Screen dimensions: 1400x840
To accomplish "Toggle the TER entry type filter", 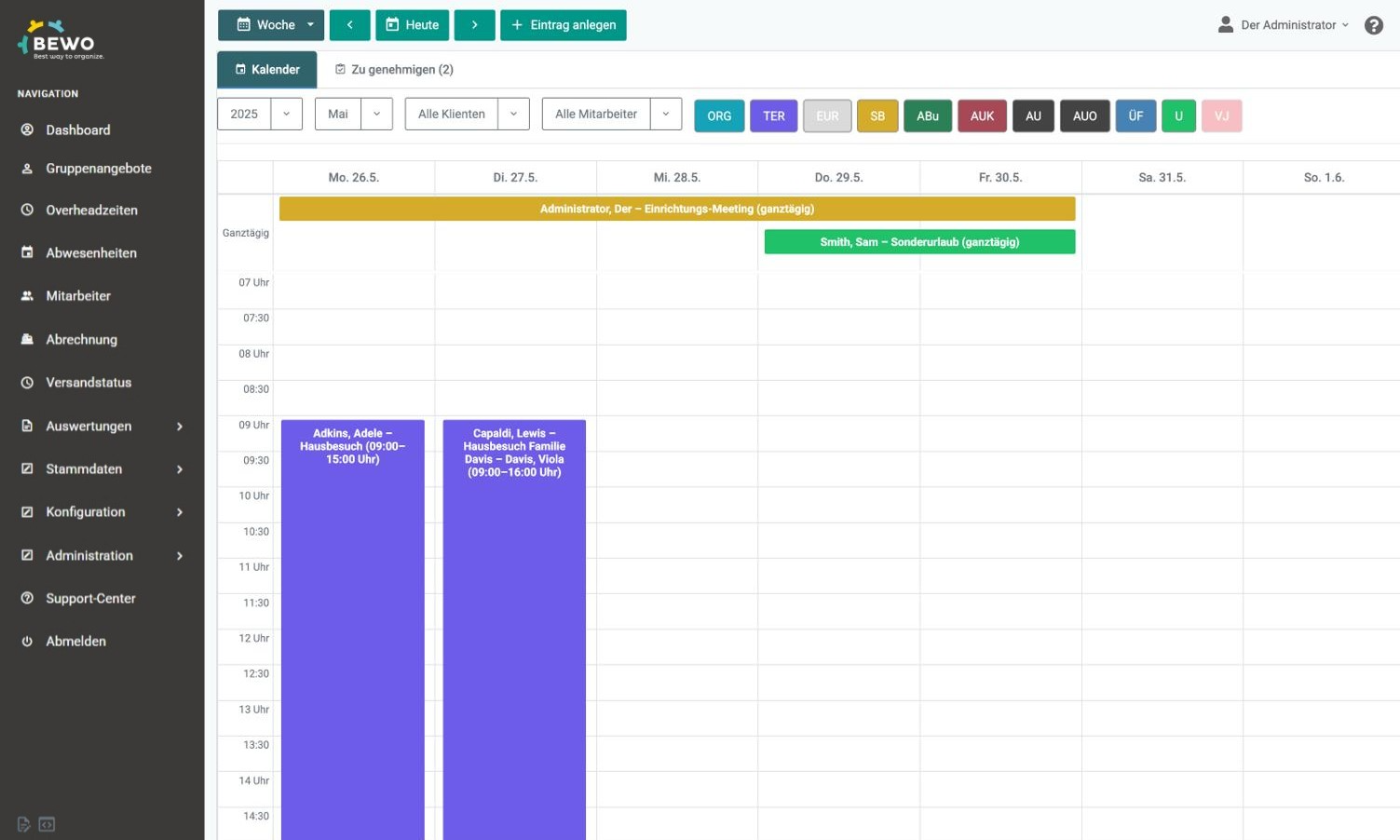I will click(x=774, y=115).
